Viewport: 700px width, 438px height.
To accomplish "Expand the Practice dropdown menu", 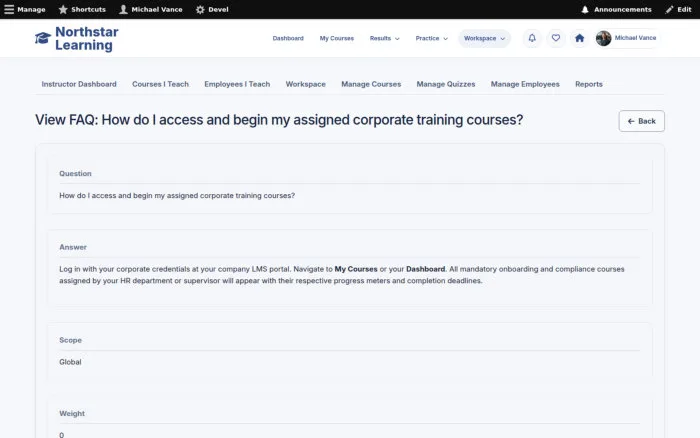I will pyautogui.click(x=431, y=38).
